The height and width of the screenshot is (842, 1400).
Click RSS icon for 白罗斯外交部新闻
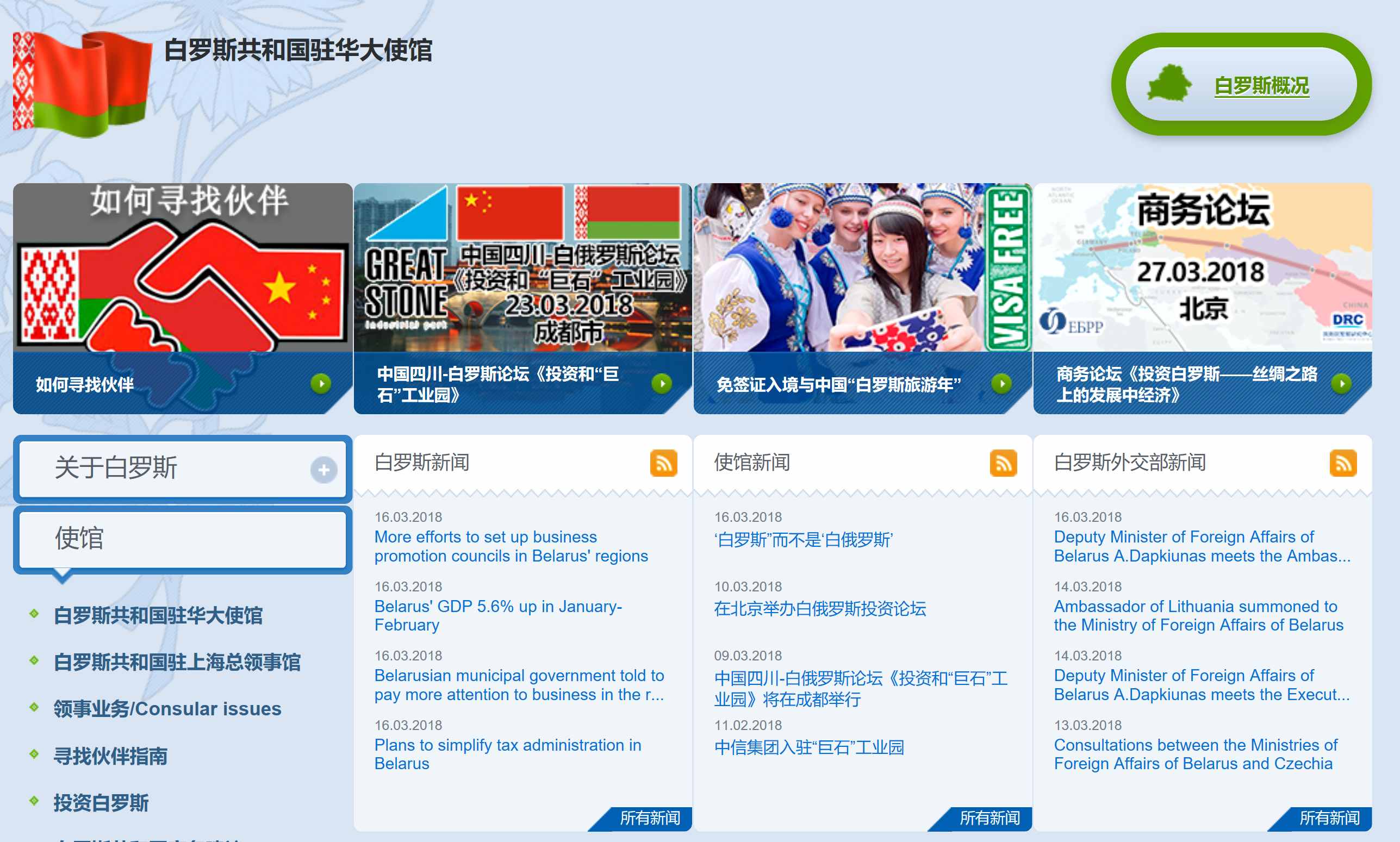tap(1343, 463)
